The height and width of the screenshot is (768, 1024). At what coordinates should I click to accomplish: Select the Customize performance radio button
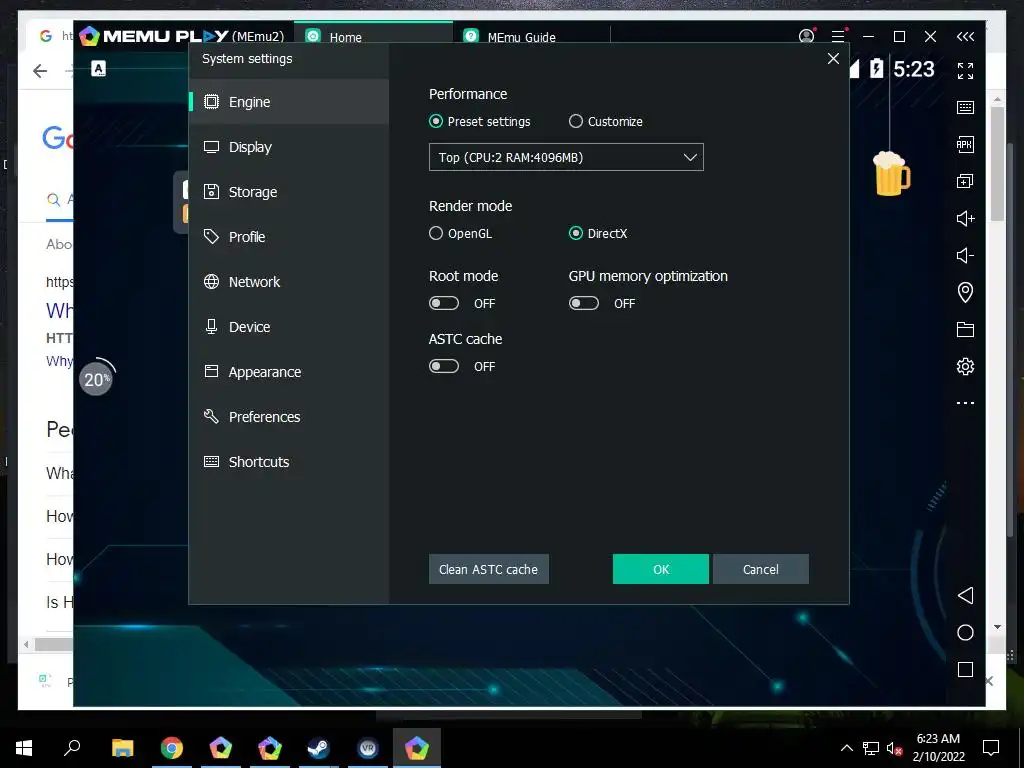(x=575, y=121)
